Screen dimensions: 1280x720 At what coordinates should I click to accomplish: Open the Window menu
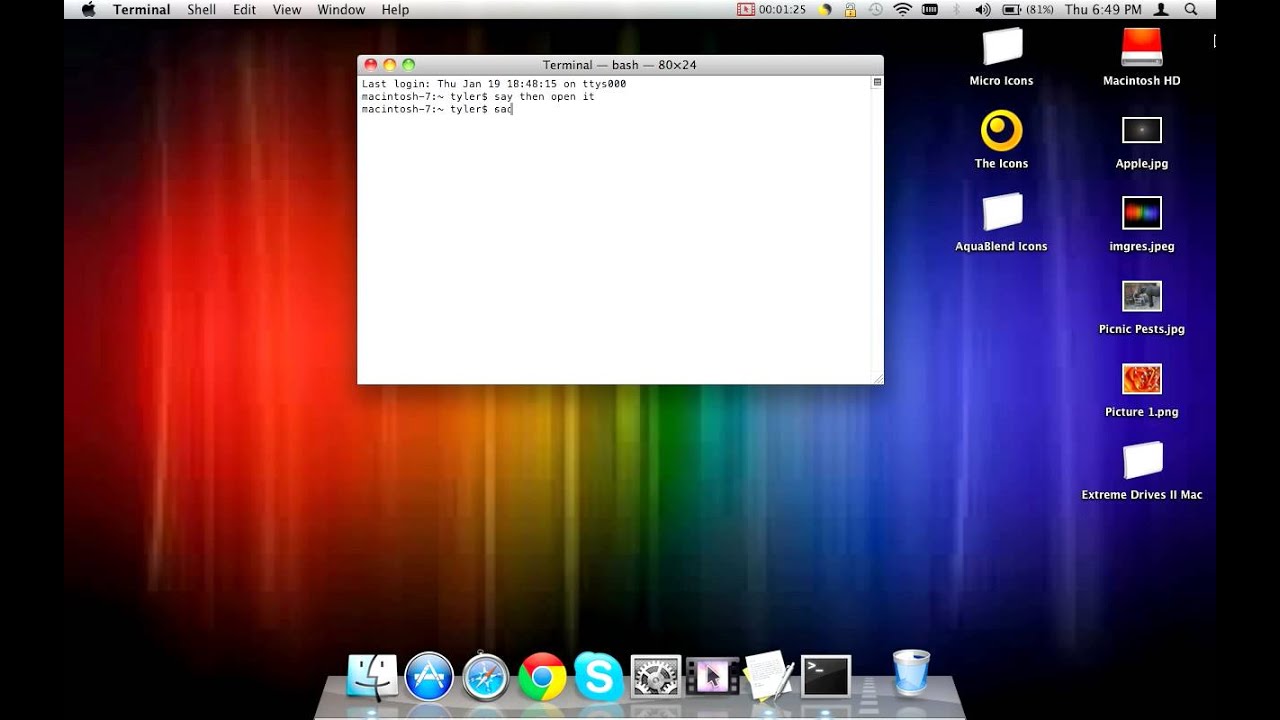click(x=341, y=9)
